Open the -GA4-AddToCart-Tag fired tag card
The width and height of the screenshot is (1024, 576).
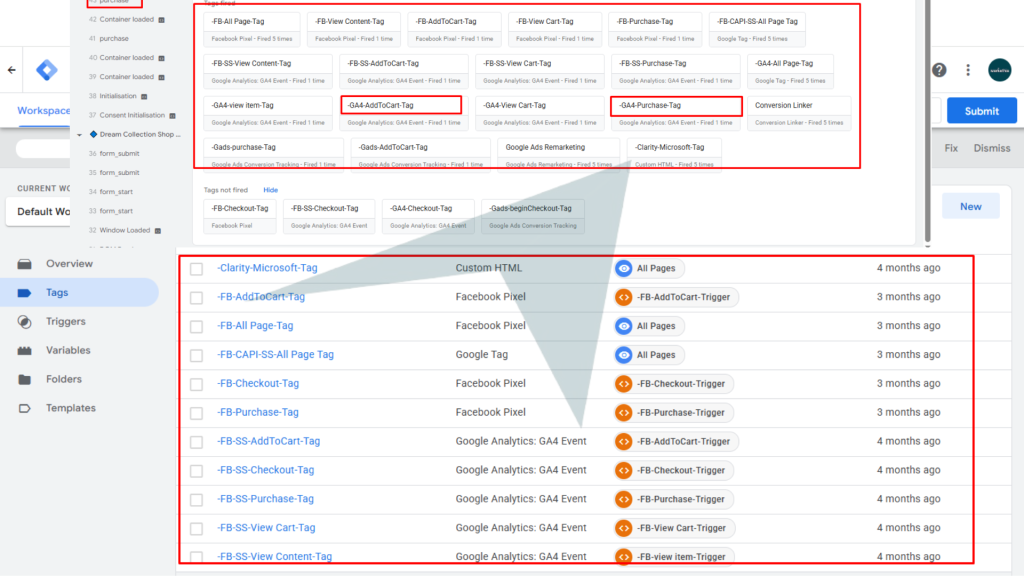403,114
